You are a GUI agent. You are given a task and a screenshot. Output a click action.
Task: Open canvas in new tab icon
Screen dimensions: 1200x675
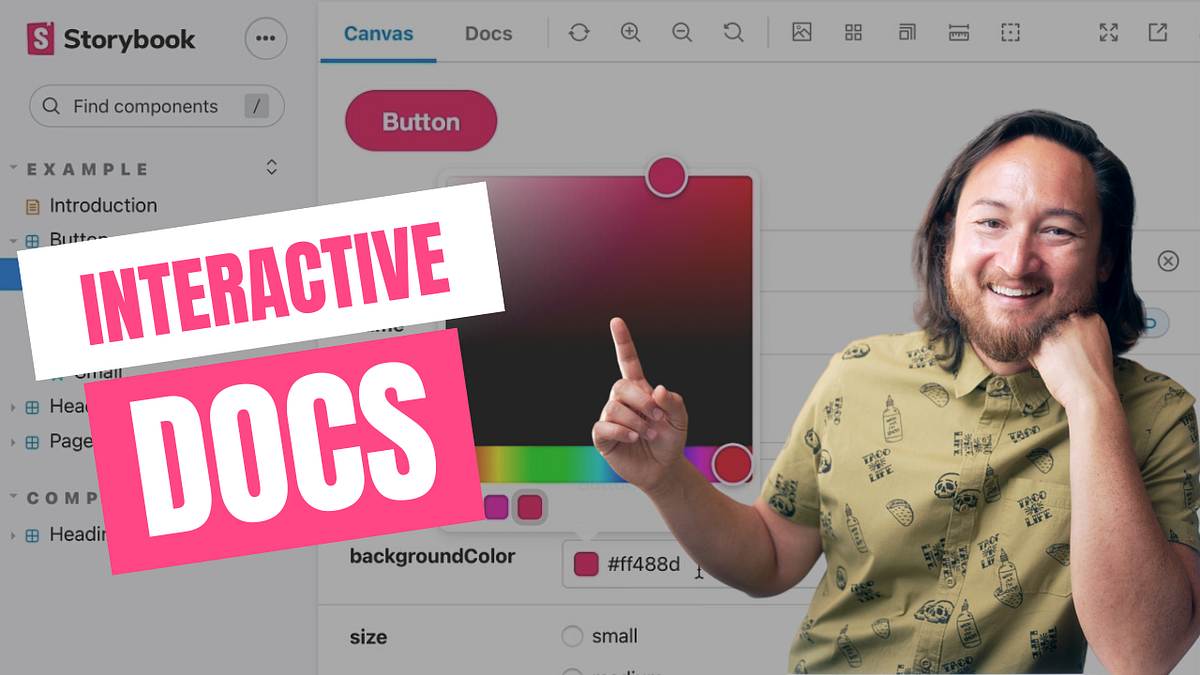click(1157, 33)
